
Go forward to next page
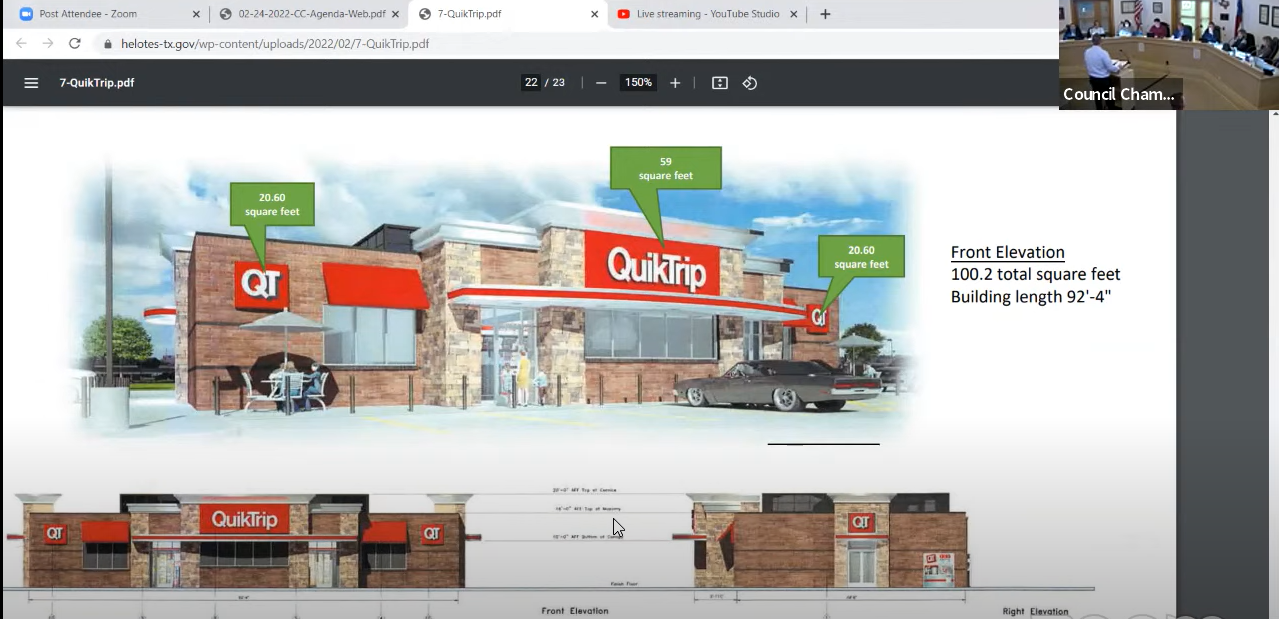[48, 44]
